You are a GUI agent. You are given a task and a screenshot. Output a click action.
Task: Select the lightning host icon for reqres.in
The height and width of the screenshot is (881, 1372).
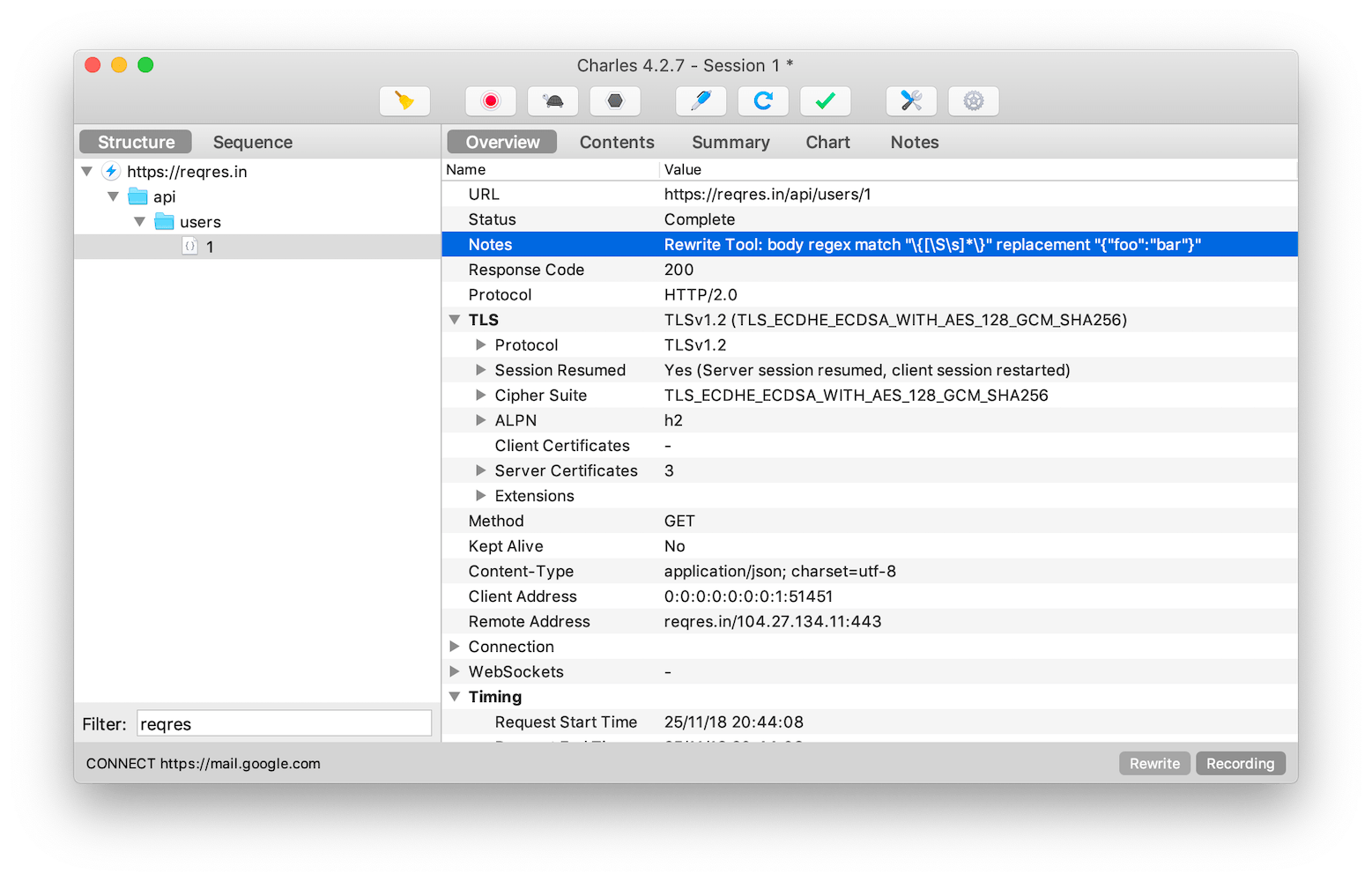111,171
